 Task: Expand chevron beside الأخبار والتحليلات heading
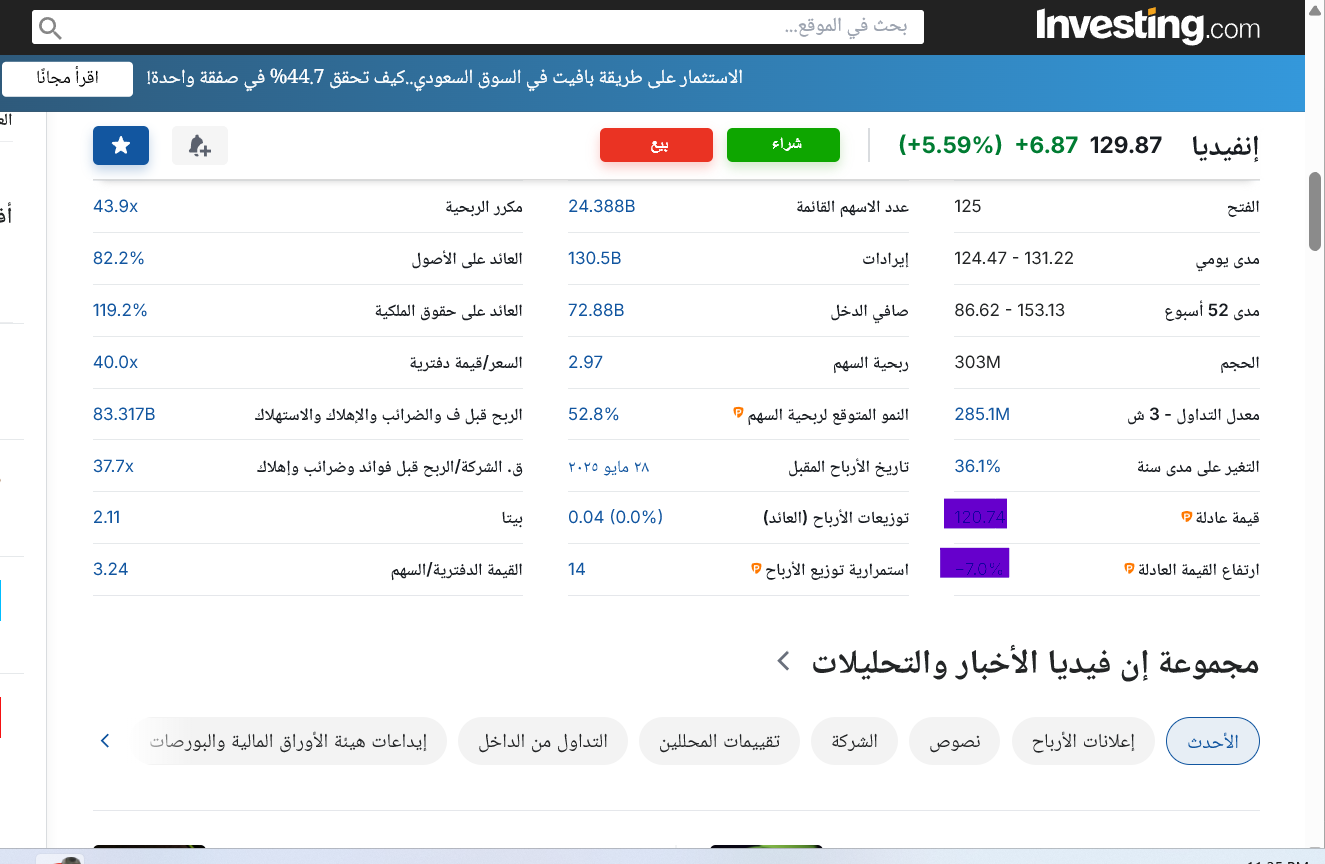point(784,661)
